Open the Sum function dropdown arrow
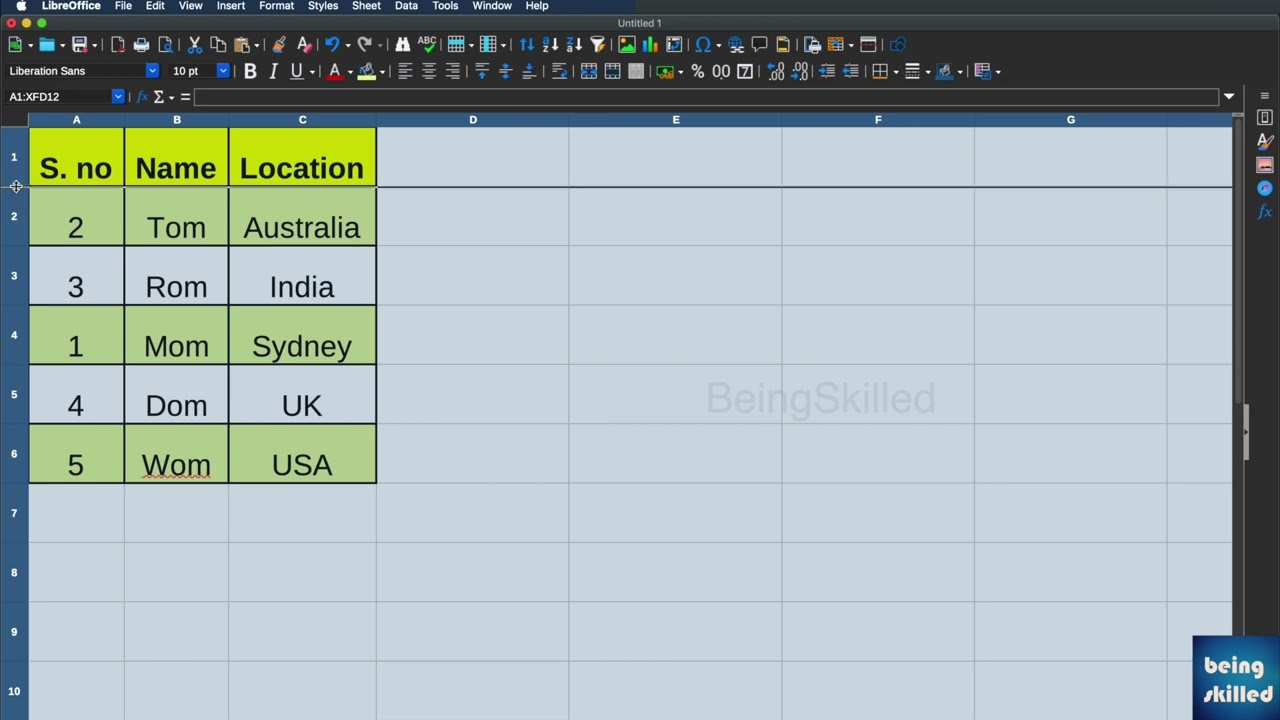This screenshot has width=1280, height=720. click(171, 97)
